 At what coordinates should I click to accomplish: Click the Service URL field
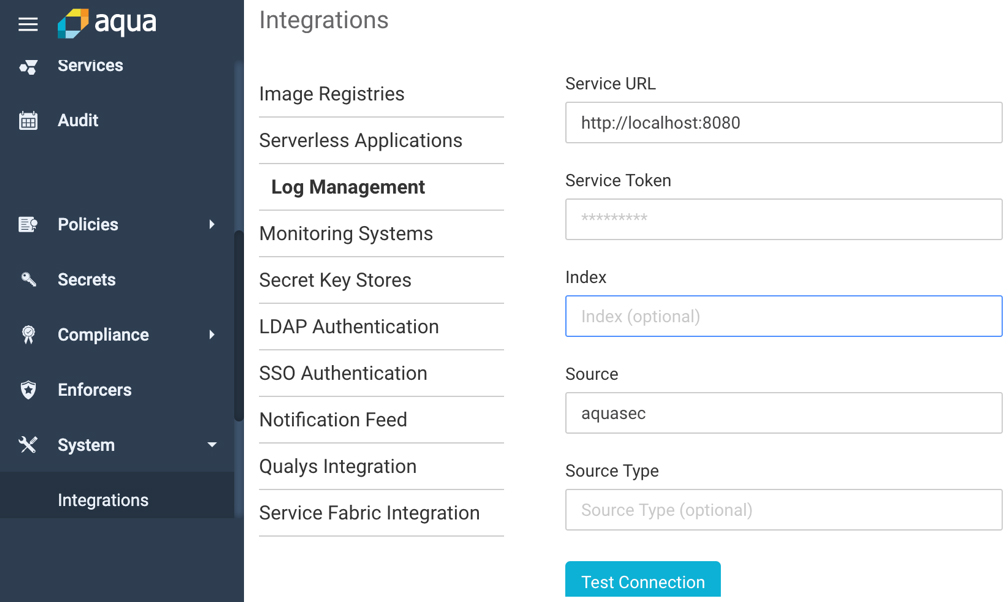784,122
